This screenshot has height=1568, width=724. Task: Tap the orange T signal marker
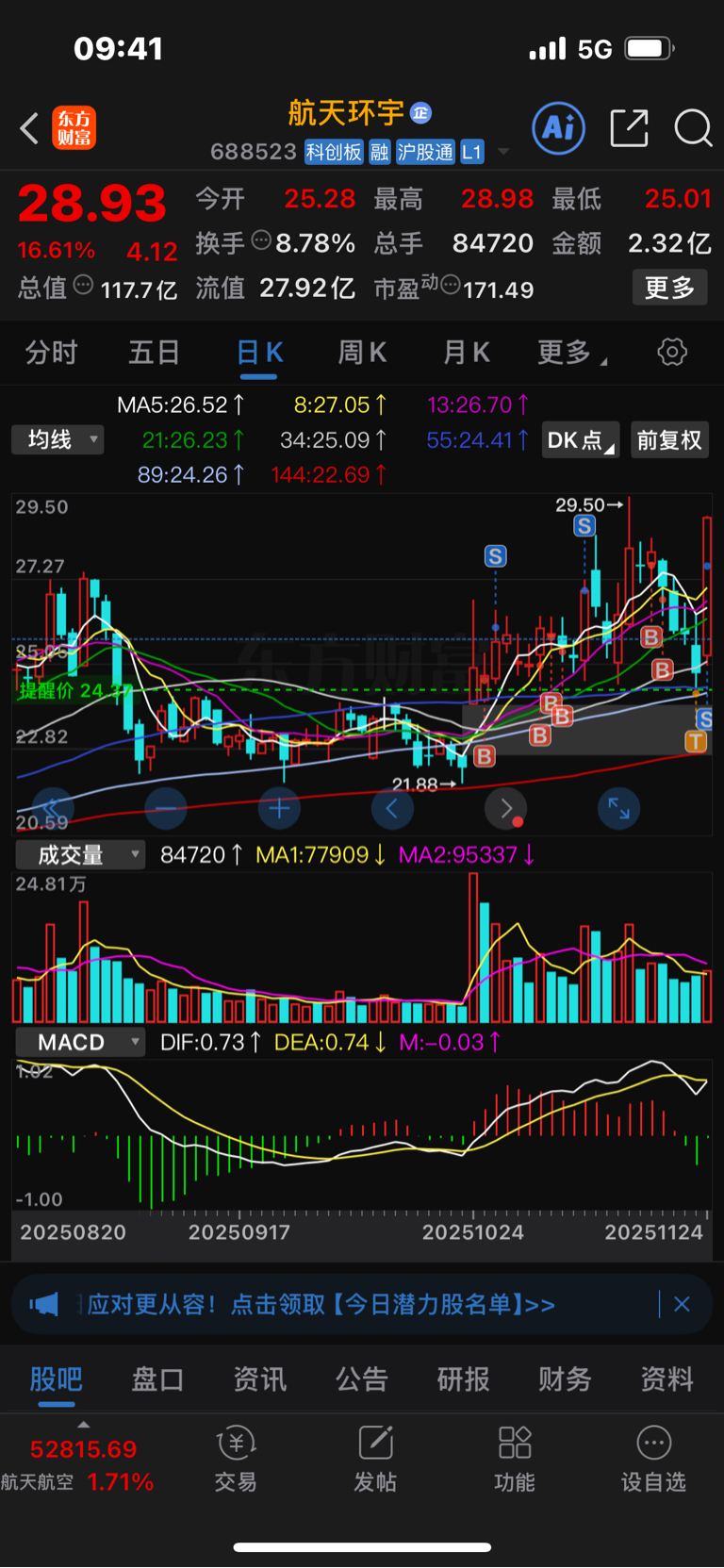pos(696,742)
